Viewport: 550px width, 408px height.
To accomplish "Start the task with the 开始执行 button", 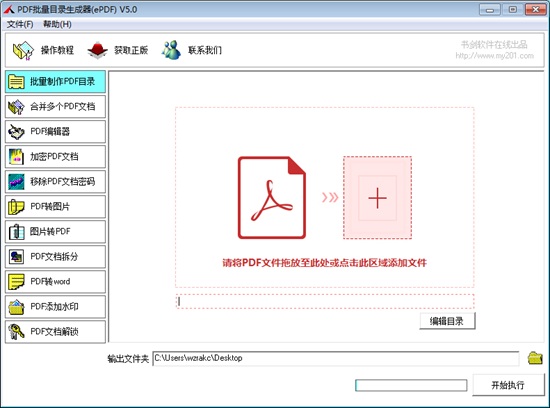I will (x=508, y=385).
